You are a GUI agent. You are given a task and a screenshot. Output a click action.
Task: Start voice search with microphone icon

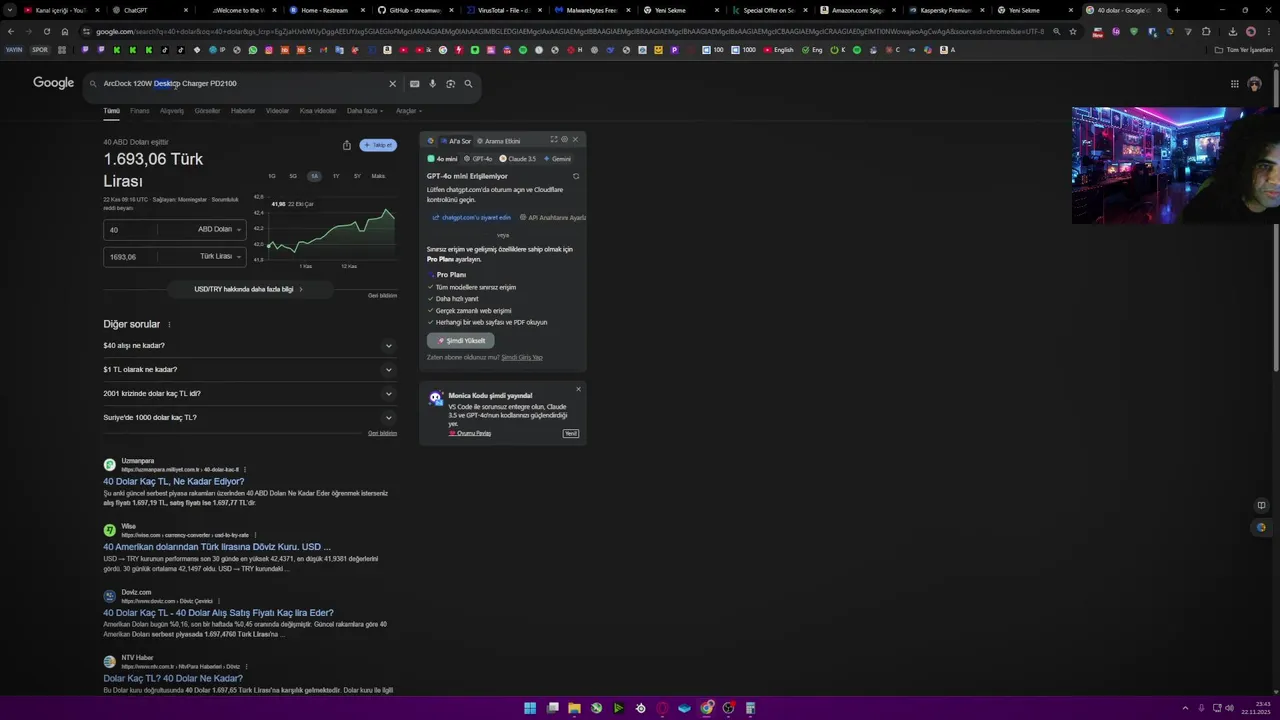[x=432, y=84]
